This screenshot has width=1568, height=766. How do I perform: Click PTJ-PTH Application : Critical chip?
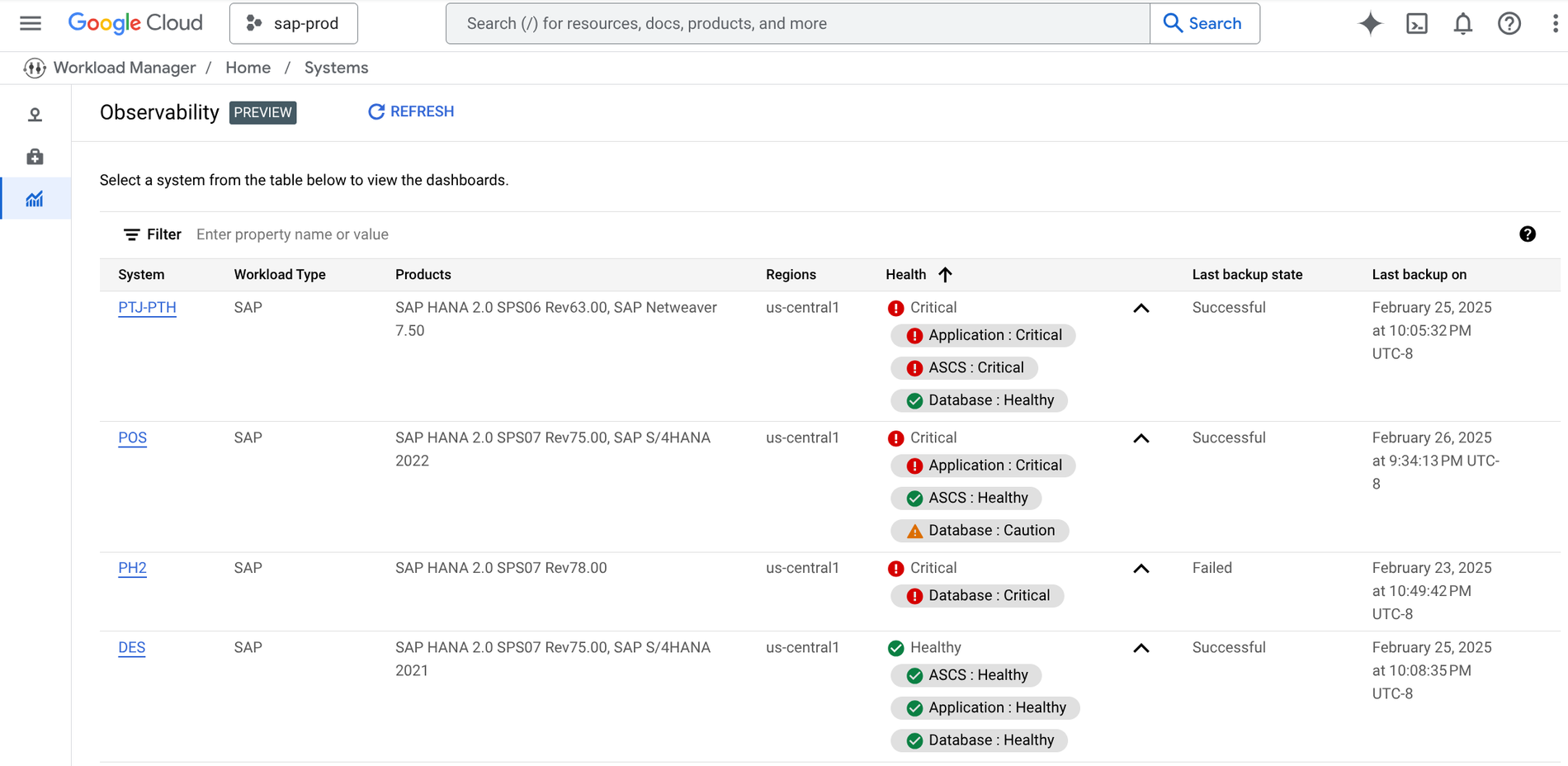[x=983, y=335]
